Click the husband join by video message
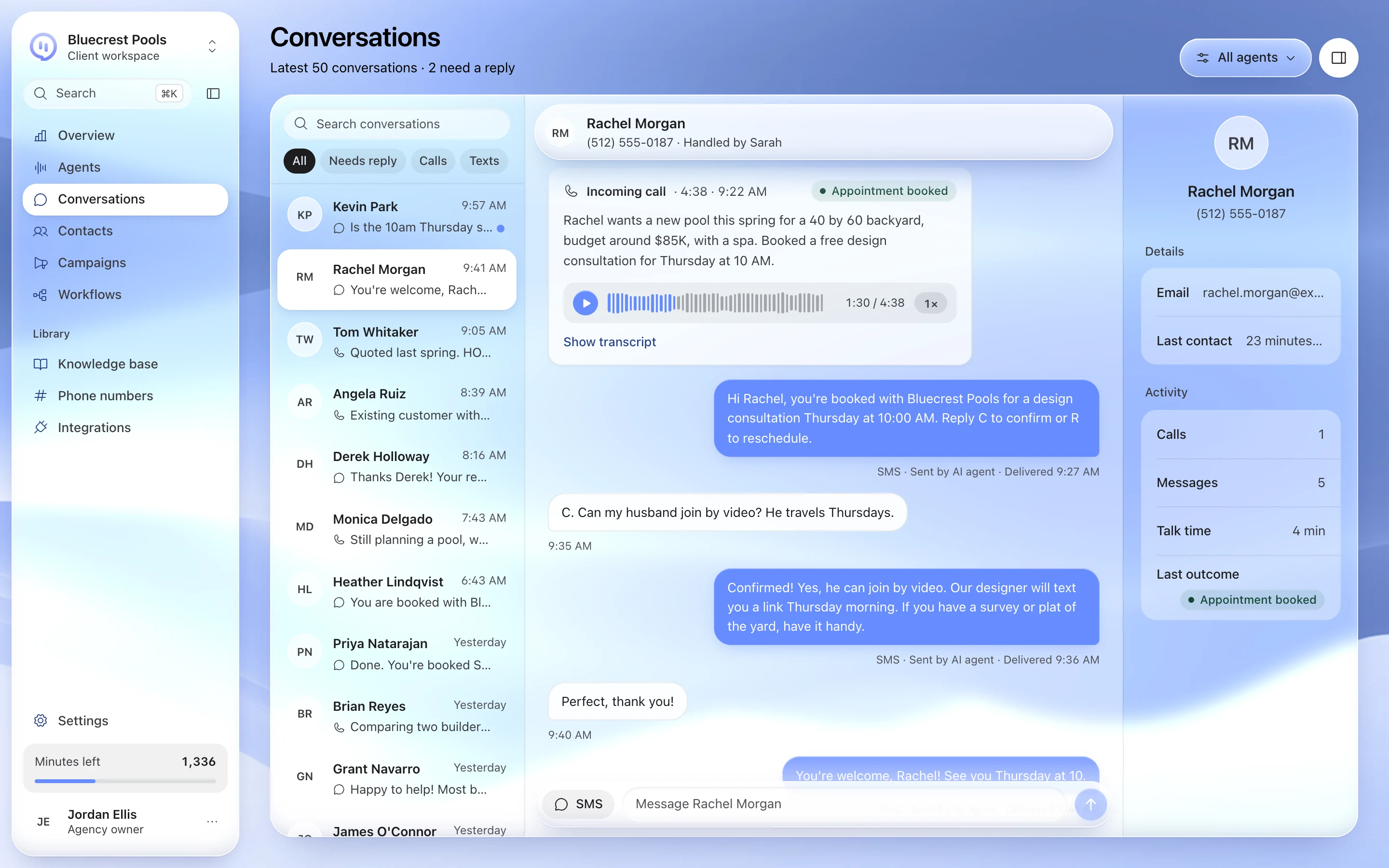The width and height of the screenshot is (1389, 868). 727,513
